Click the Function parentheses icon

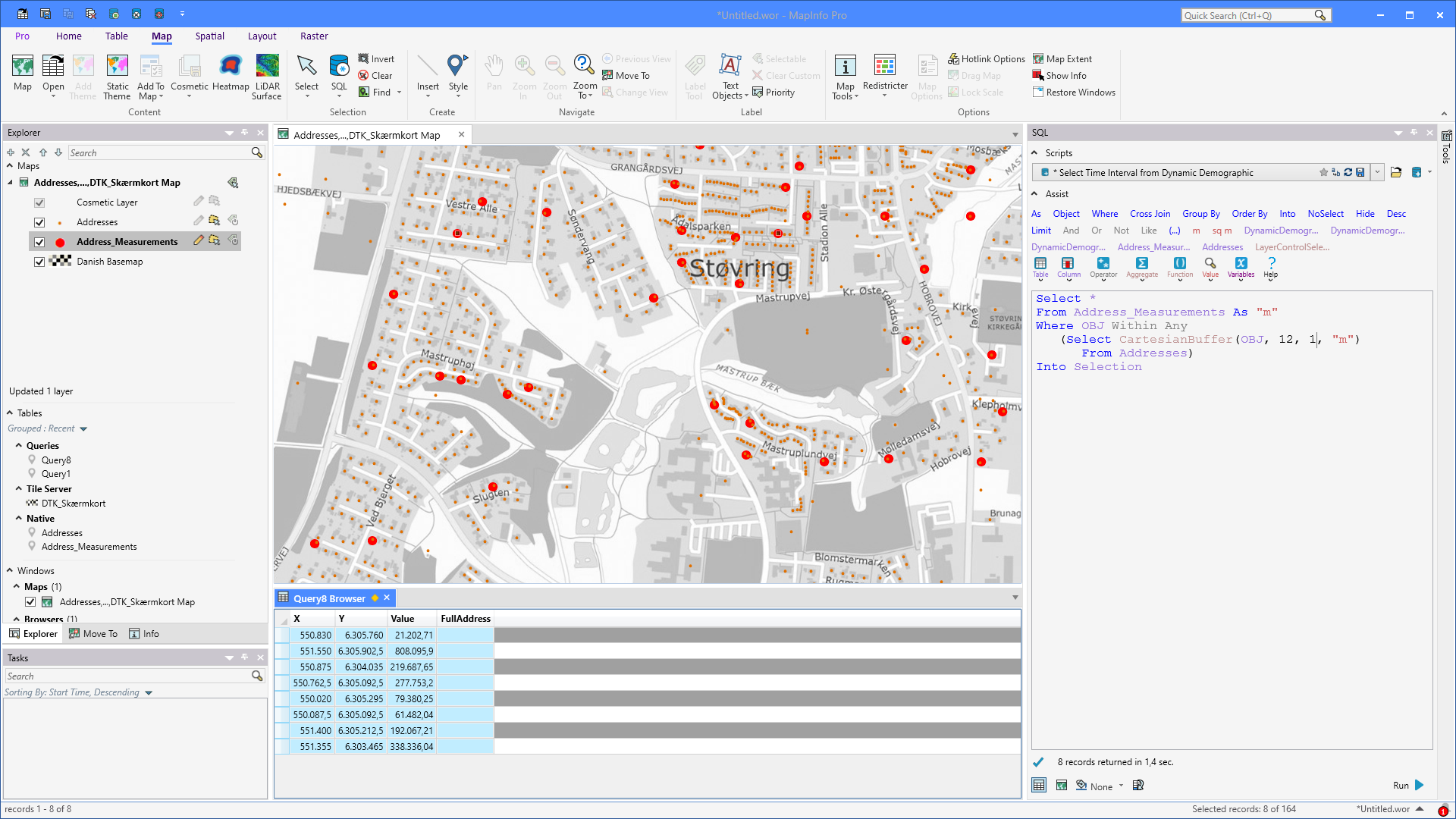(1179, 264)
